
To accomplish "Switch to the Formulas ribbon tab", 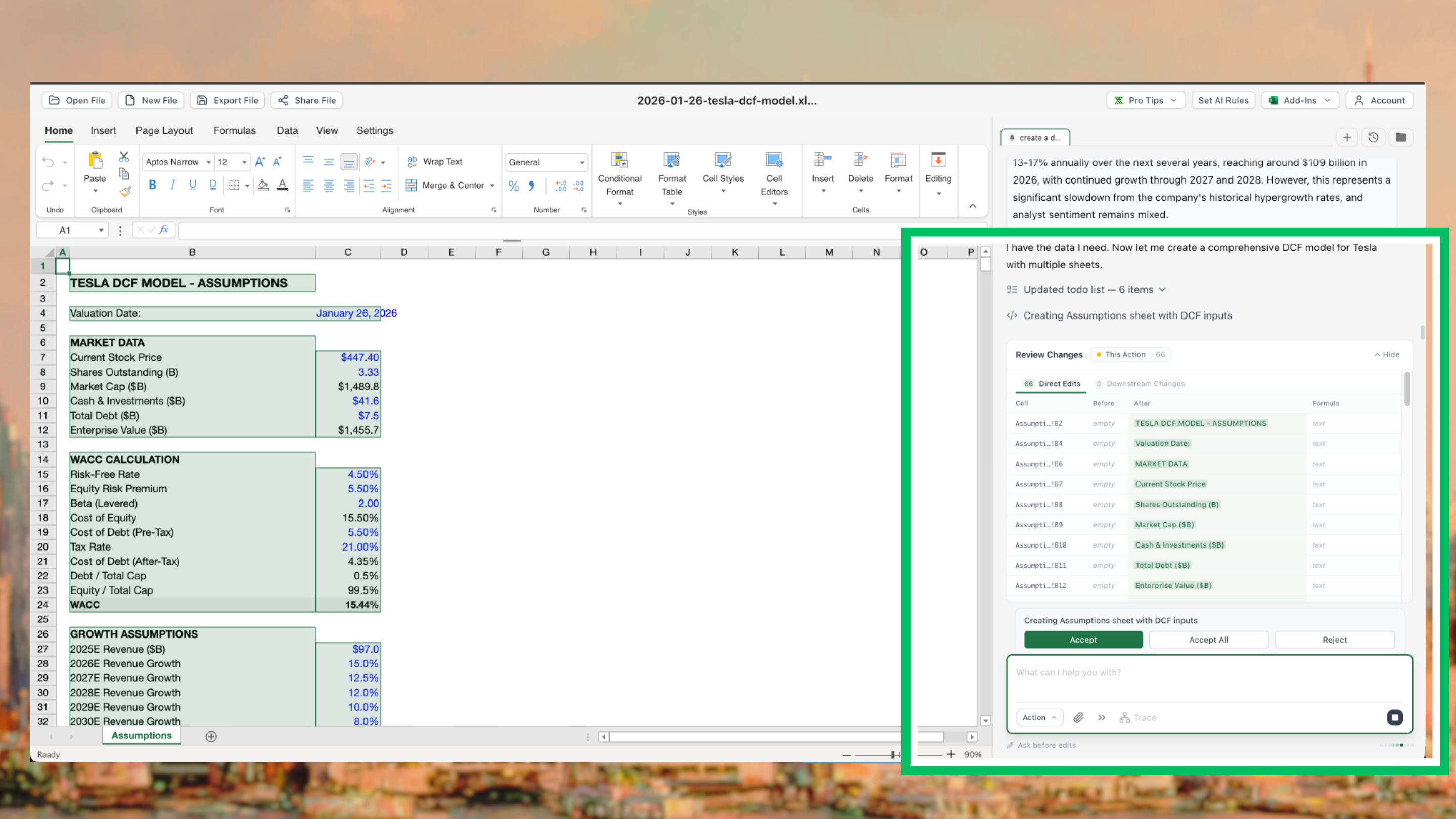I will point(235,130).
